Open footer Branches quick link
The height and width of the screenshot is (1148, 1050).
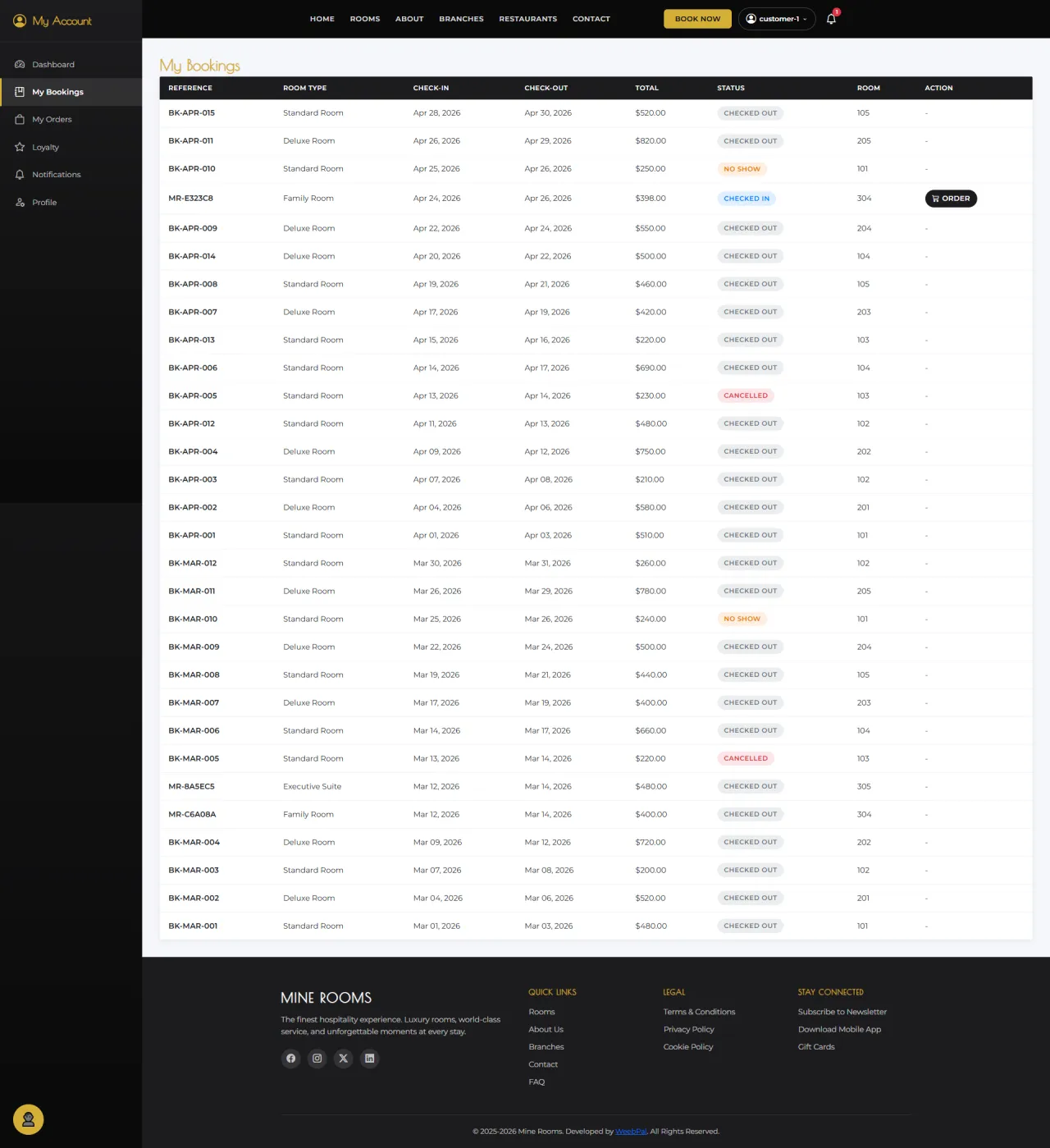click(546, 1047)
